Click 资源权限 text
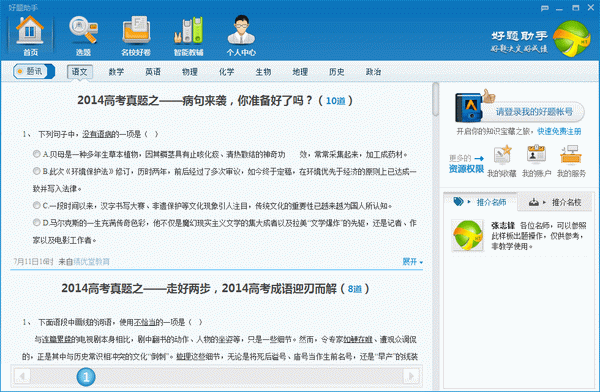Image resolution: width=600 pixels, height=392 pixels. 466,169
